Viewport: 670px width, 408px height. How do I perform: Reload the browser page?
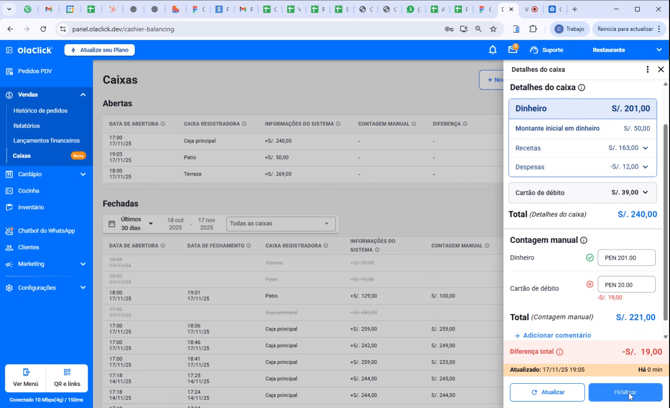pos(43,29)
